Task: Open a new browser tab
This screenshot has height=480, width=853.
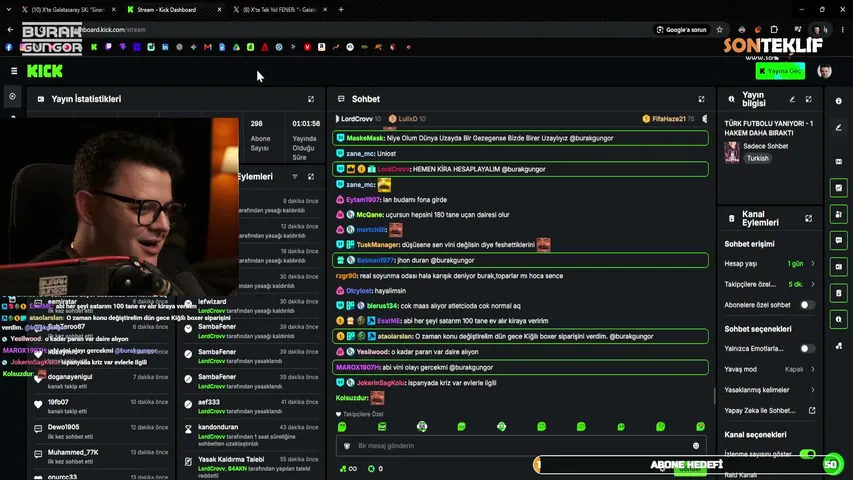Action: (341, 9)
